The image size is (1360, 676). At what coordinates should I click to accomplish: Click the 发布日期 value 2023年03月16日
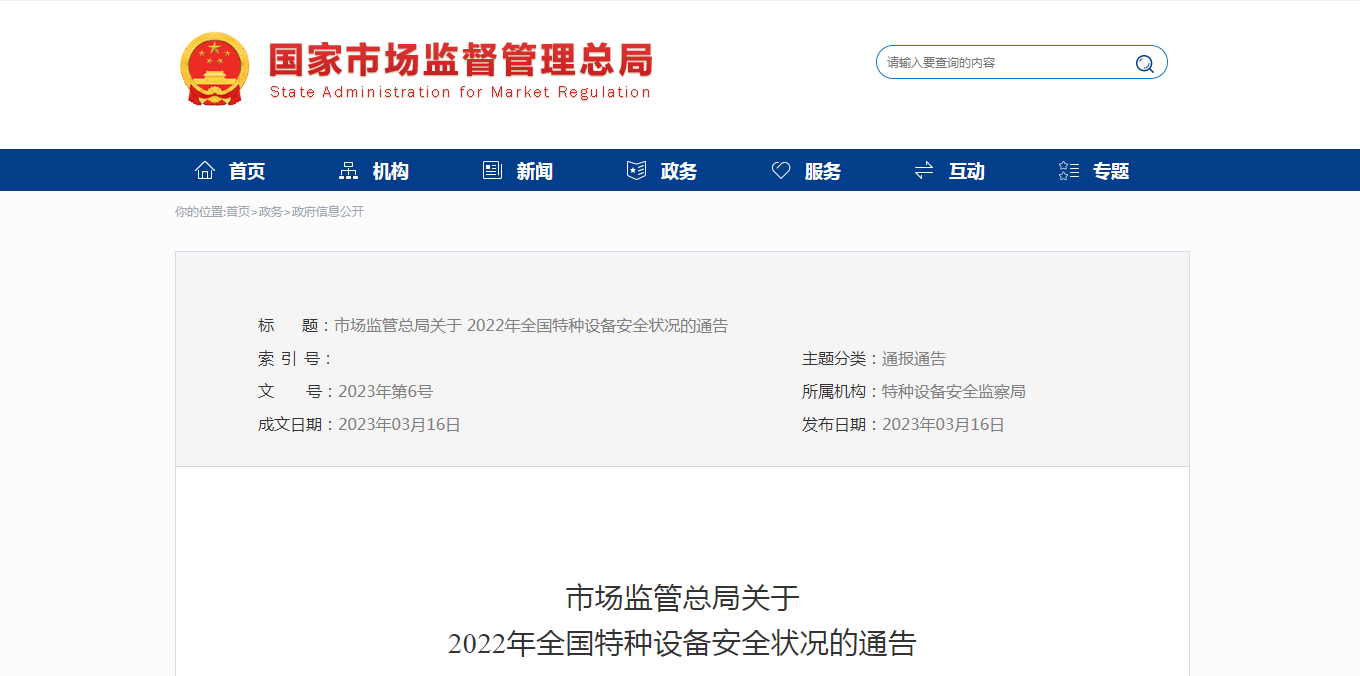[x=943, y=425]
